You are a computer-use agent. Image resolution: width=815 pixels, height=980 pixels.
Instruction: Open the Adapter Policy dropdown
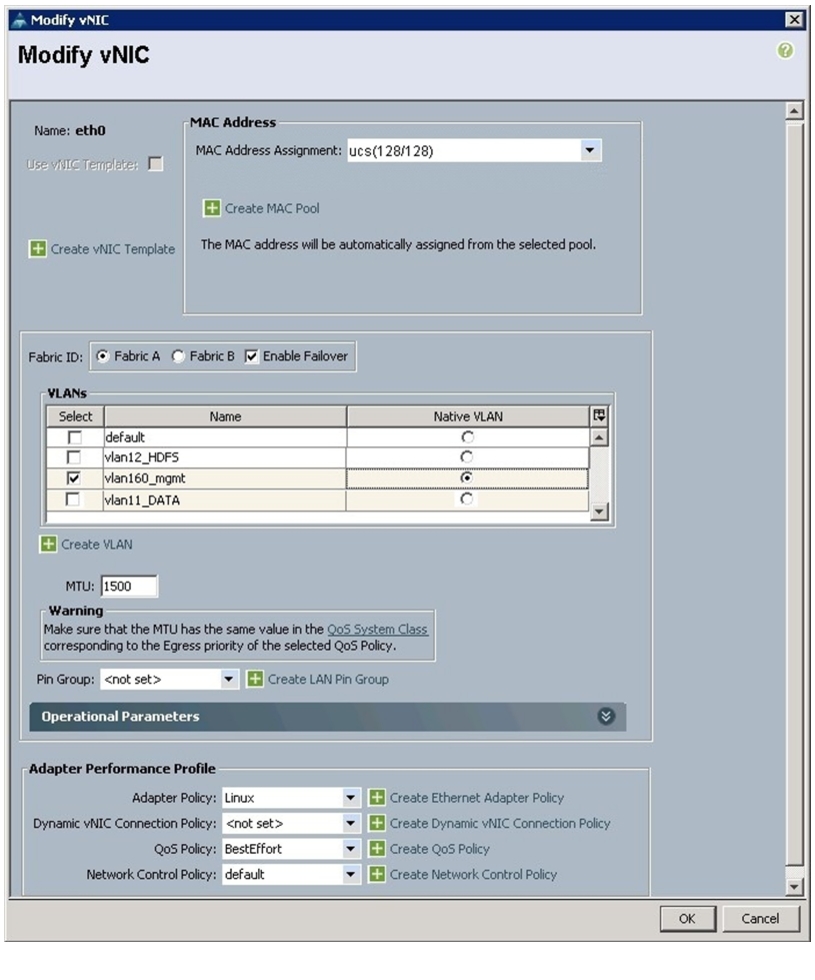click(x=351, y=798)
